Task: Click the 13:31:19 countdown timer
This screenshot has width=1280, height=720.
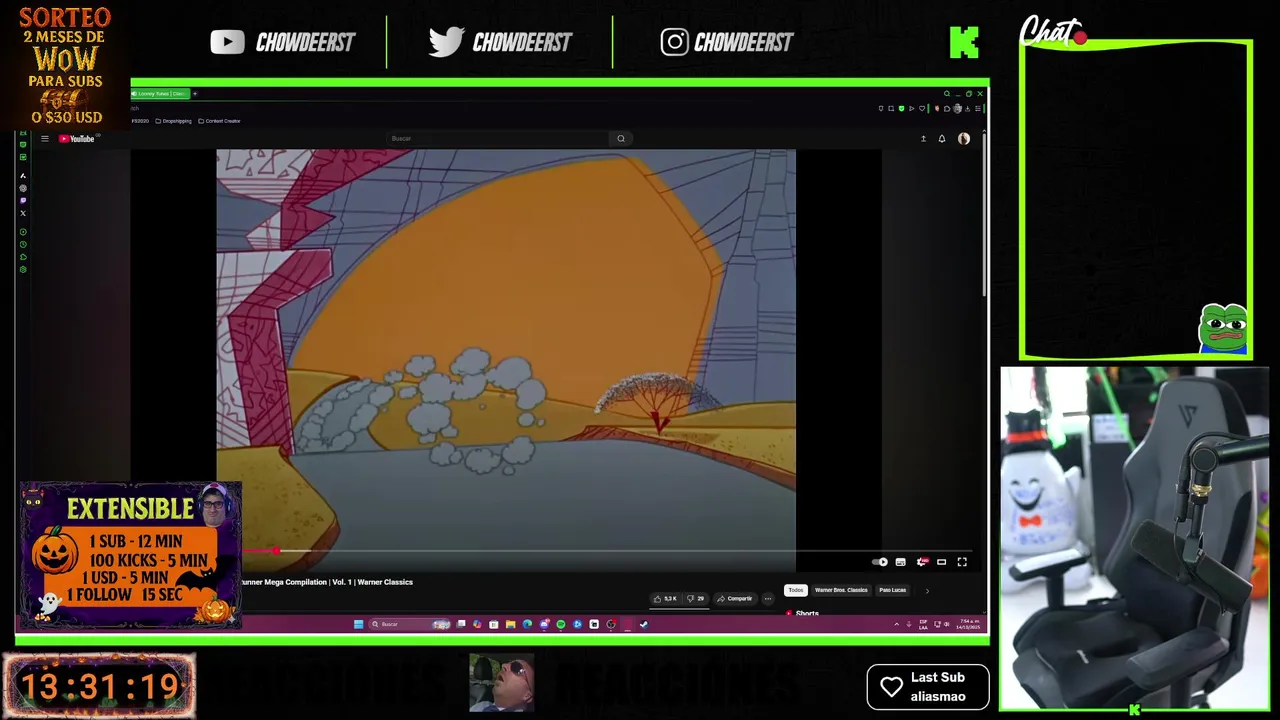Action: [x=99, y=687]
